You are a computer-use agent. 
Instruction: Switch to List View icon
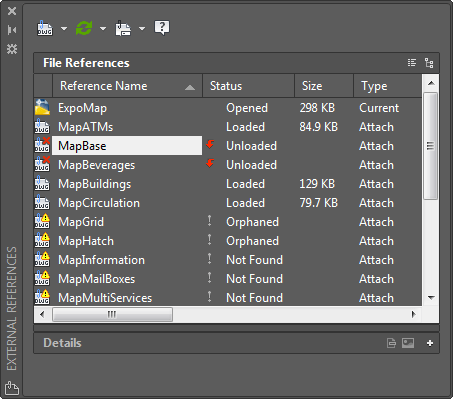[x=412, y=63]
